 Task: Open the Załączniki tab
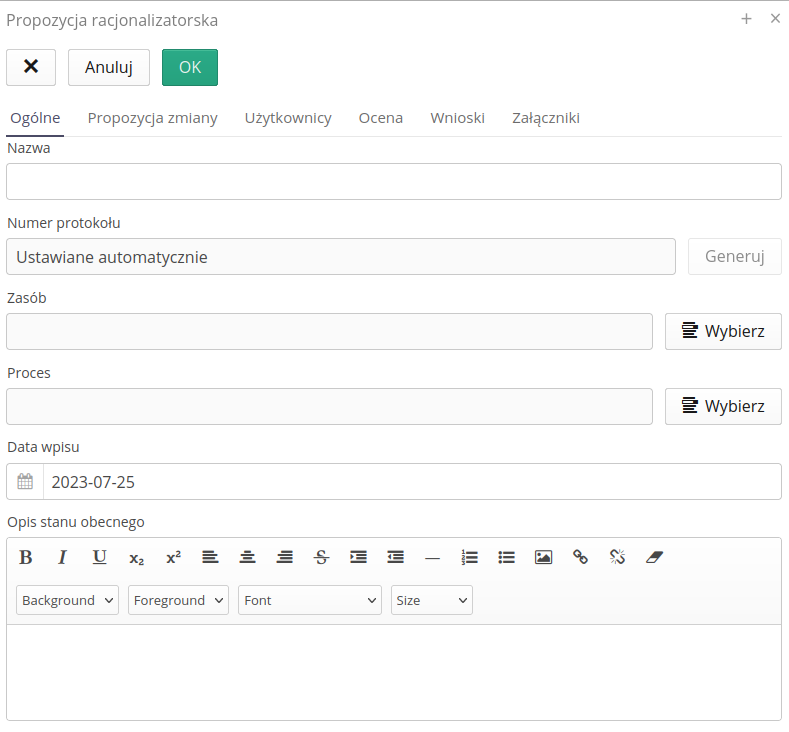[x=546, y=118]
